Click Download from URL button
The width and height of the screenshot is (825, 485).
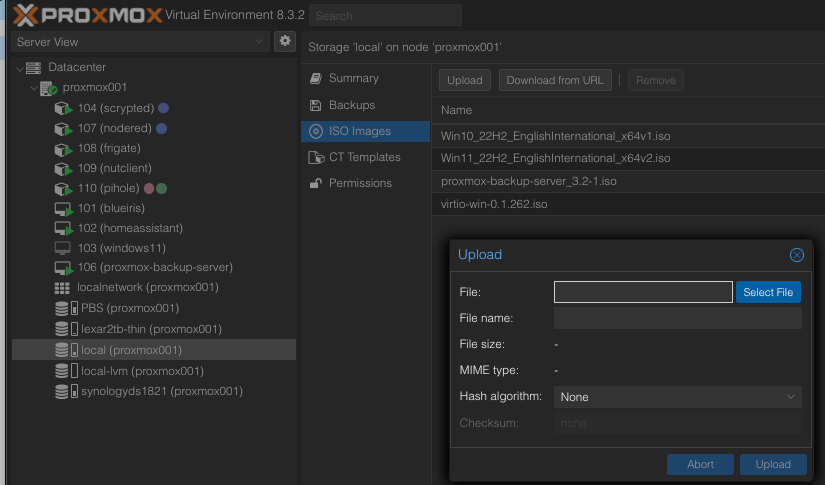[555, 80]
